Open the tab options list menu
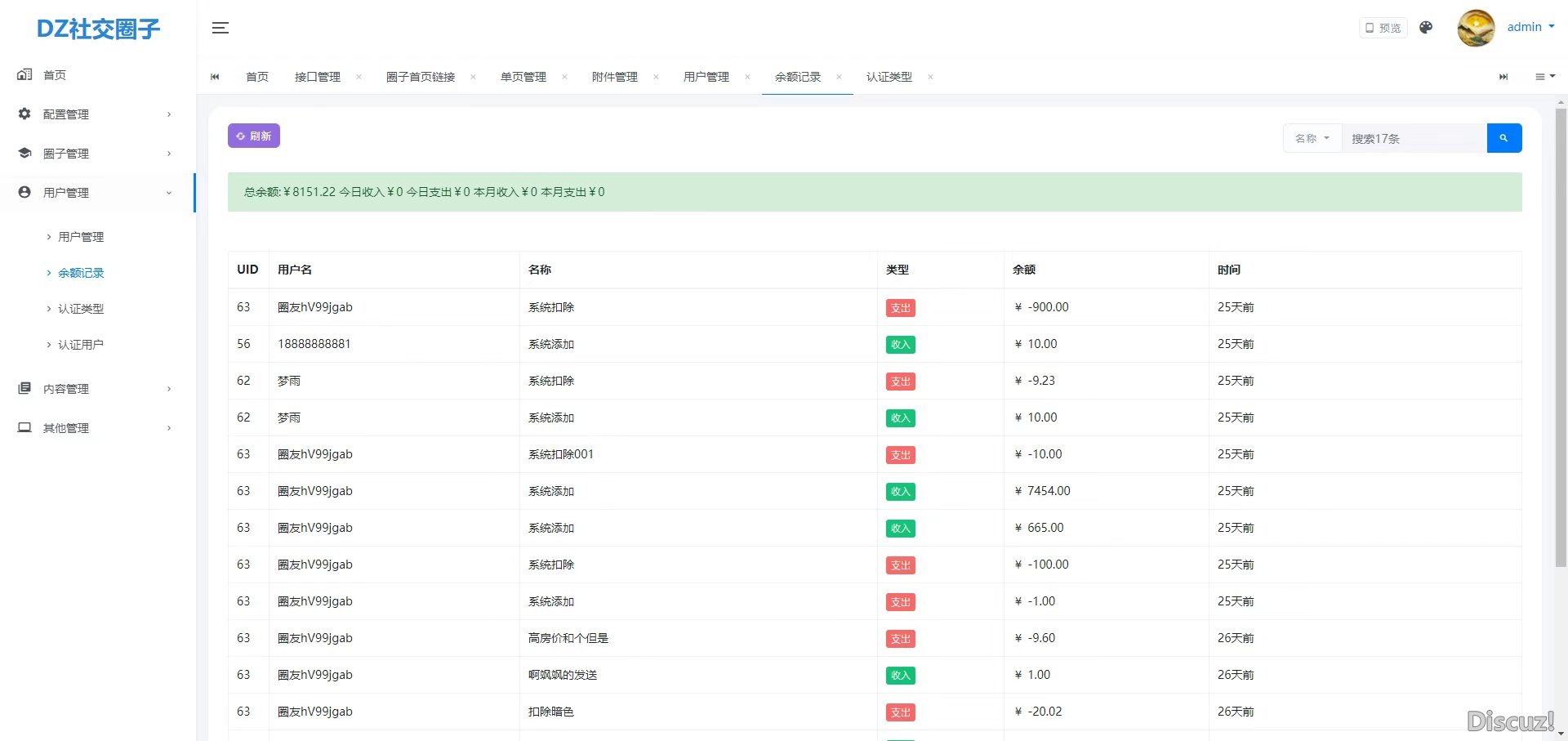This screenshot has height=741, width=1568. (x=1544, y=77)
